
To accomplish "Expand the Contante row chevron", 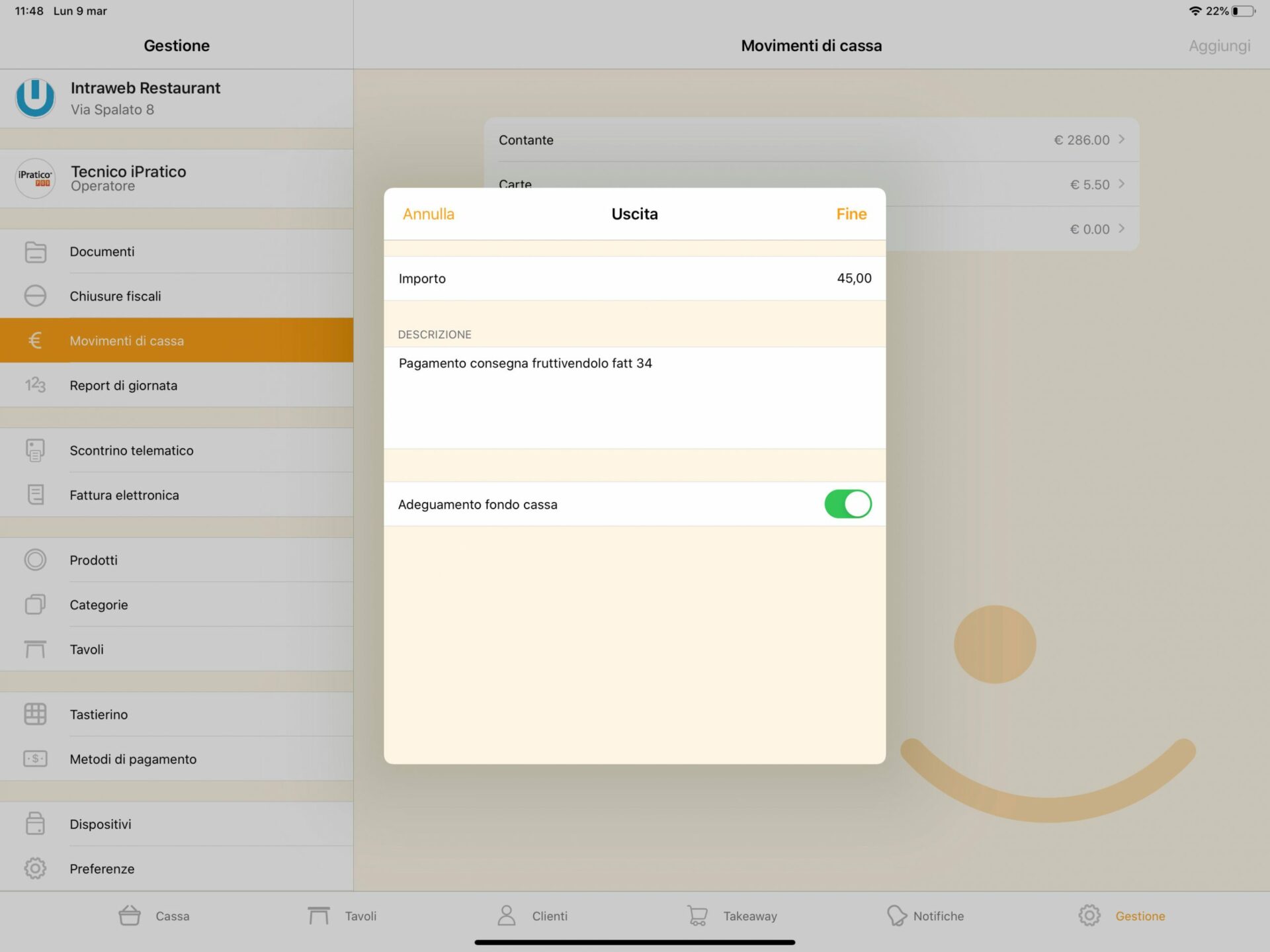I will (x=1121, y=139).
